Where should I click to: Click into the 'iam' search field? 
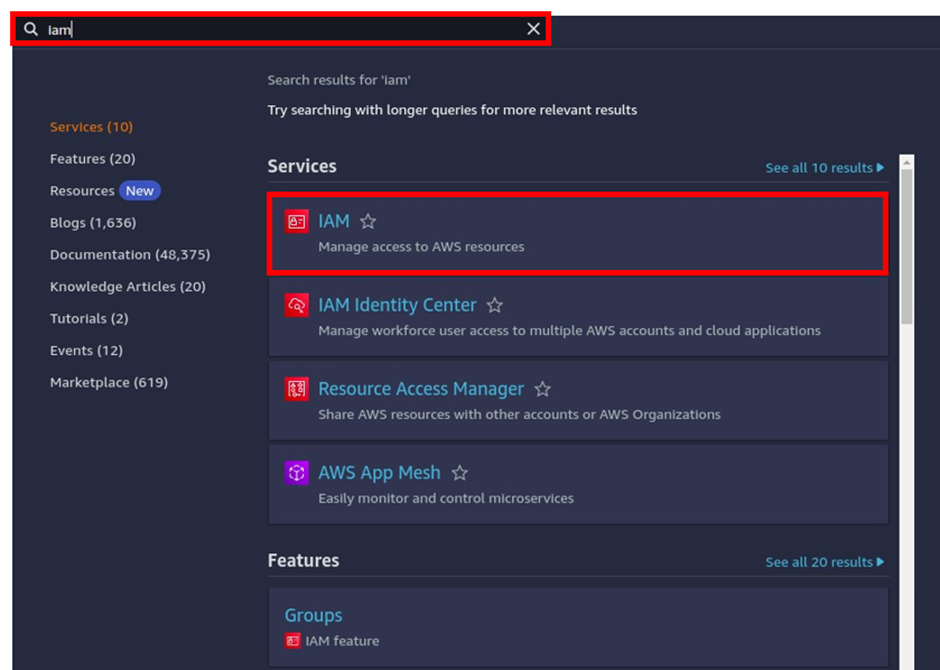[280, 29]
